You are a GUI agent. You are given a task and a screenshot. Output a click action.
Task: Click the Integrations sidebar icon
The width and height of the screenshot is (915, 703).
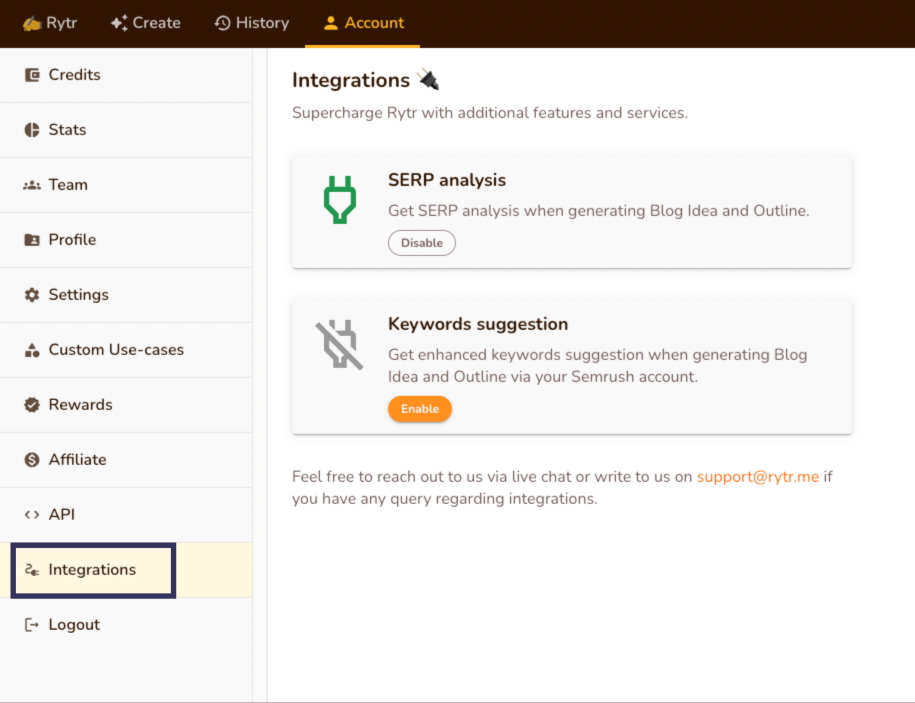(x=32, y=570)
